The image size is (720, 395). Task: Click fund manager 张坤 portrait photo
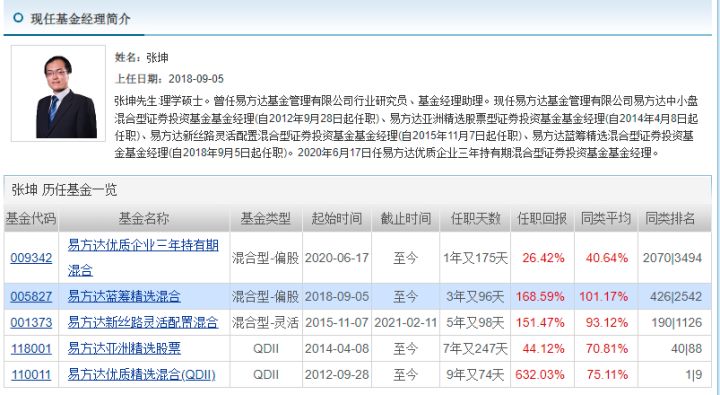58,93
